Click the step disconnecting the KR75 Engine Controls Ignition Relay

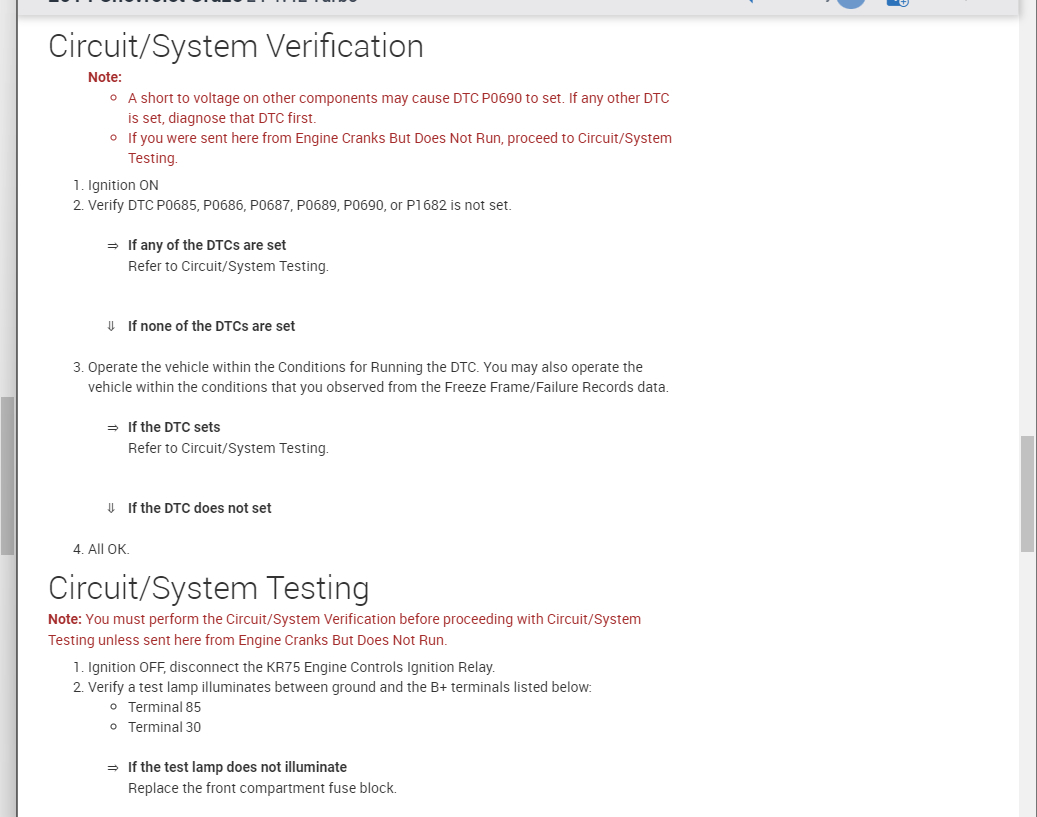pos(291,667)
